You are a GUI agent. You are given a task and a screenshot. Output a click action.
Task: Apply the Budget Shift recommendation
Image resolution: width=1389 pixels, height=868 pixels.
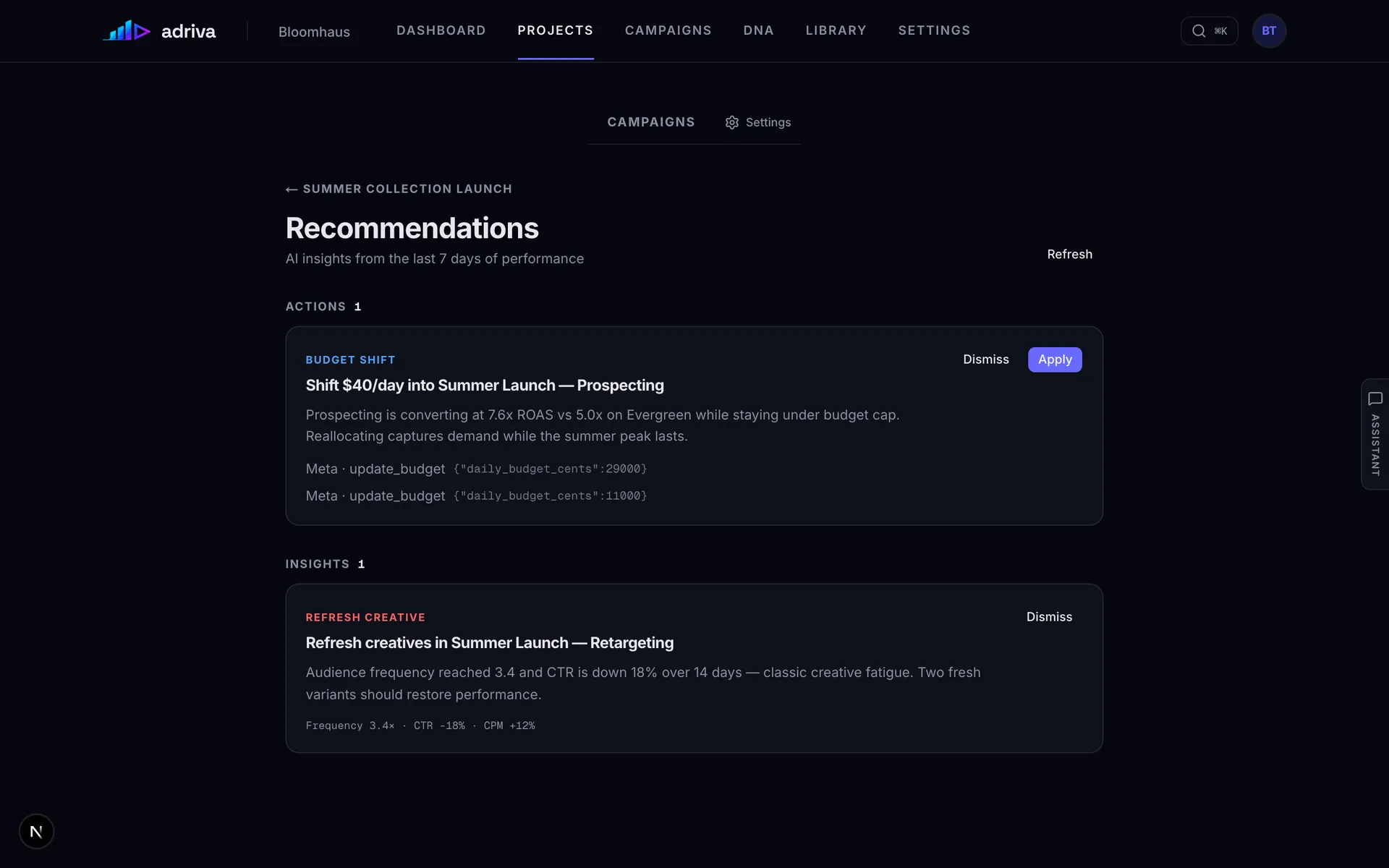click(1055, 359)
